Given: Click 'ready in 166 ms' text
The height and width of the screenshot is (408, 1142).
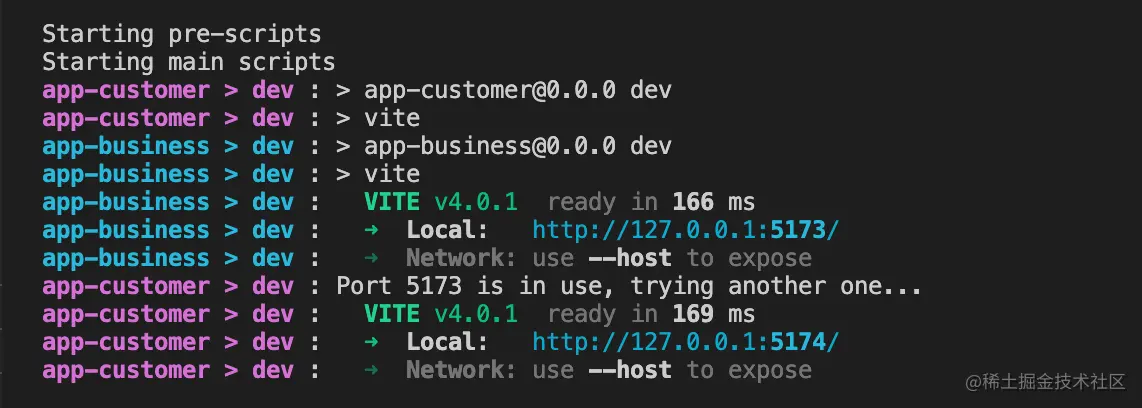Looking at the screenshot, I should click(x=651, y=203).
